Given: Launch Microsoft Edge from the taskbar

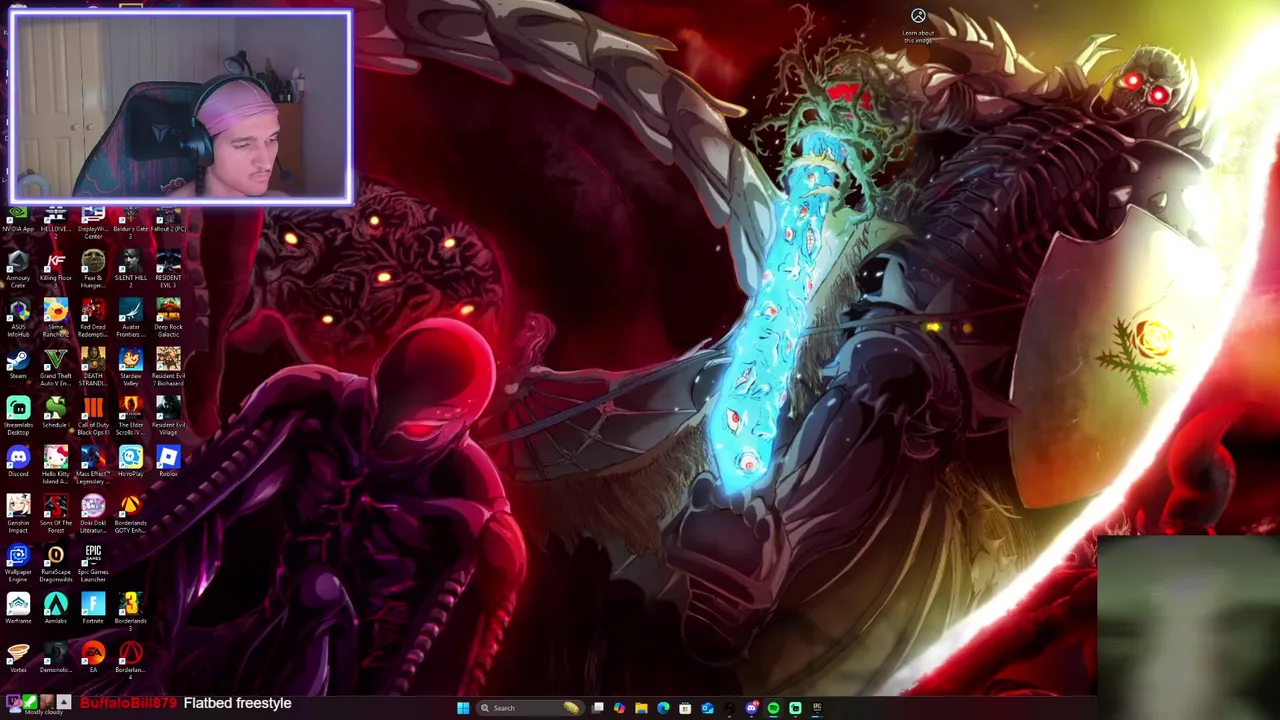Looking at the screenshot, I should tap(663, 708).
